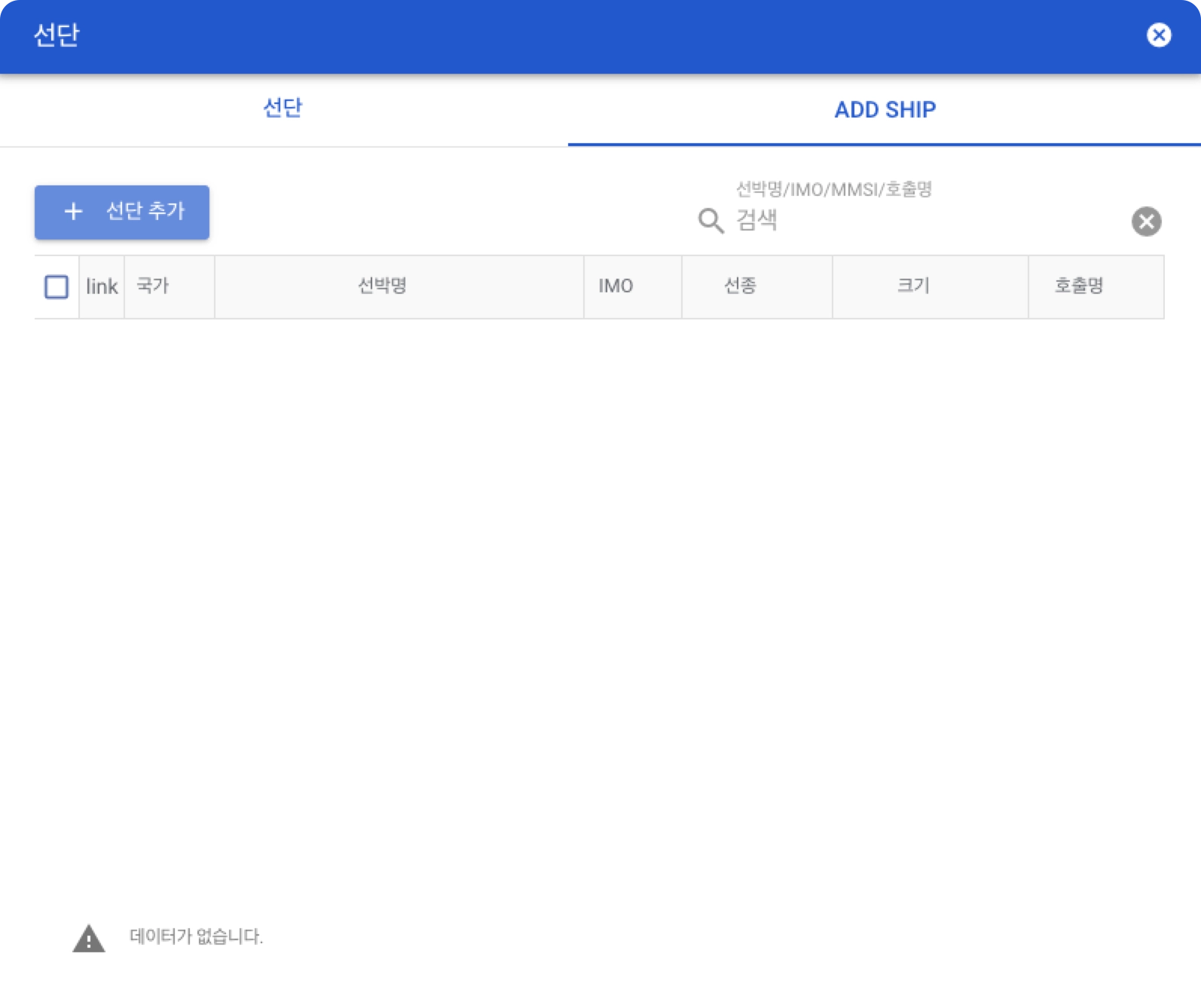Toggle the select-all checkbox in the table header
Viewport: 1201px width, 1008px height.
[57, 287]
